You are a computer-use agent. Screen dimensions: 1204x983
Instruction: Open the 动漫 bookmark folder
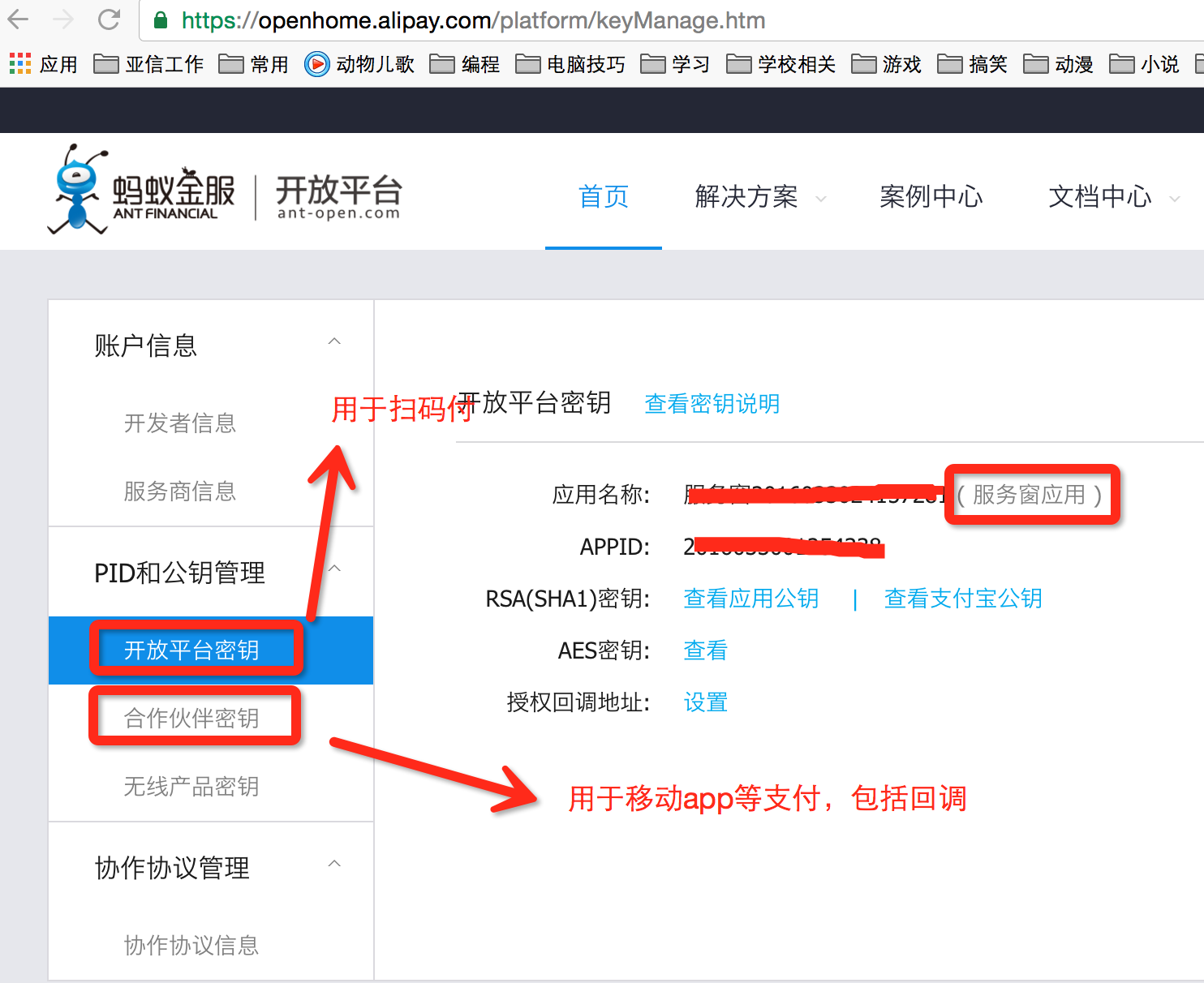(x=1059, y=64)
